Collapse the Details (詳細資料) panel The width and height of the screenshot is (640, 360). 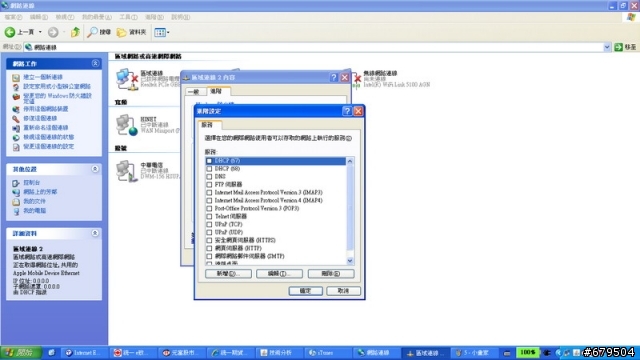click(95, 233)
